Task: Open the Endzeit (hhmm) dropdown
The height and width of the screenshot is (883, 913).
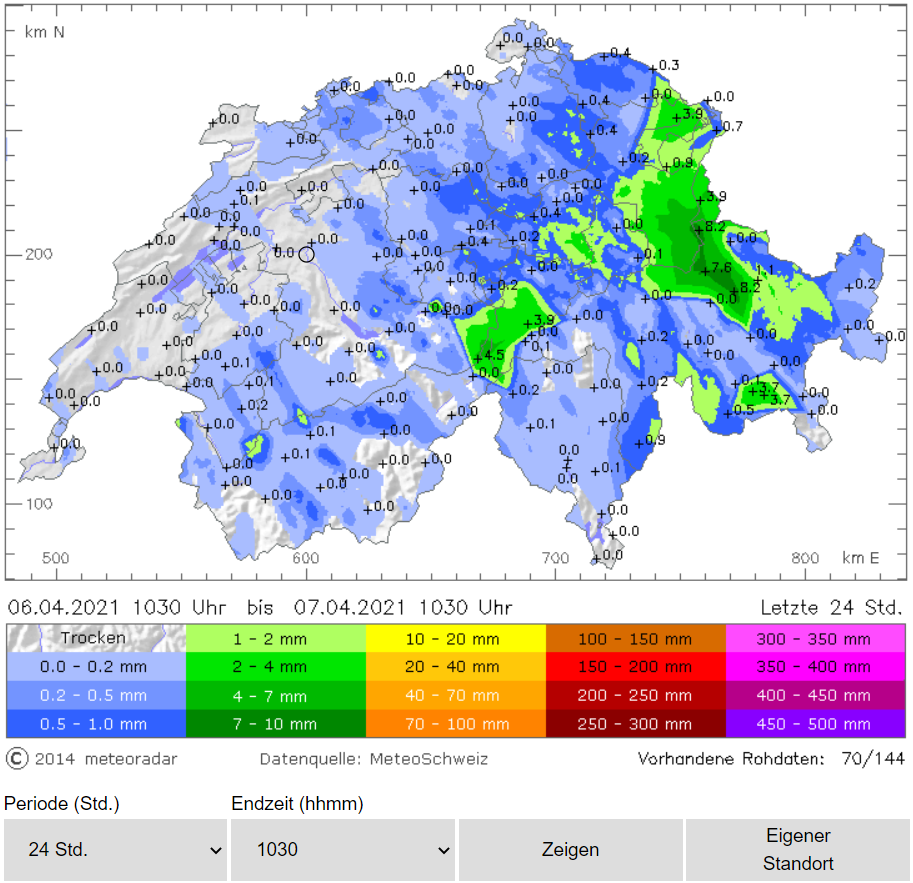Action: pos(343,850)
